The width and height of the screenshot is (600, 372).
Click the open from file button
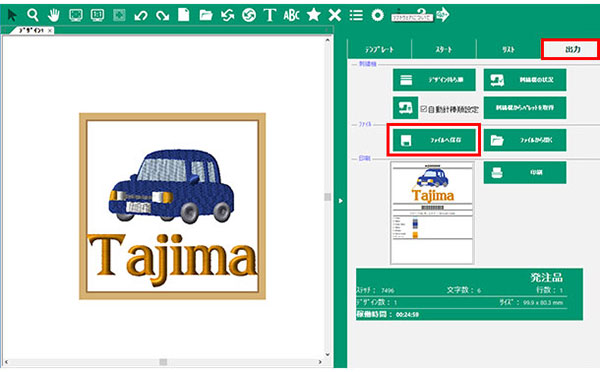(x=525, y=140)
